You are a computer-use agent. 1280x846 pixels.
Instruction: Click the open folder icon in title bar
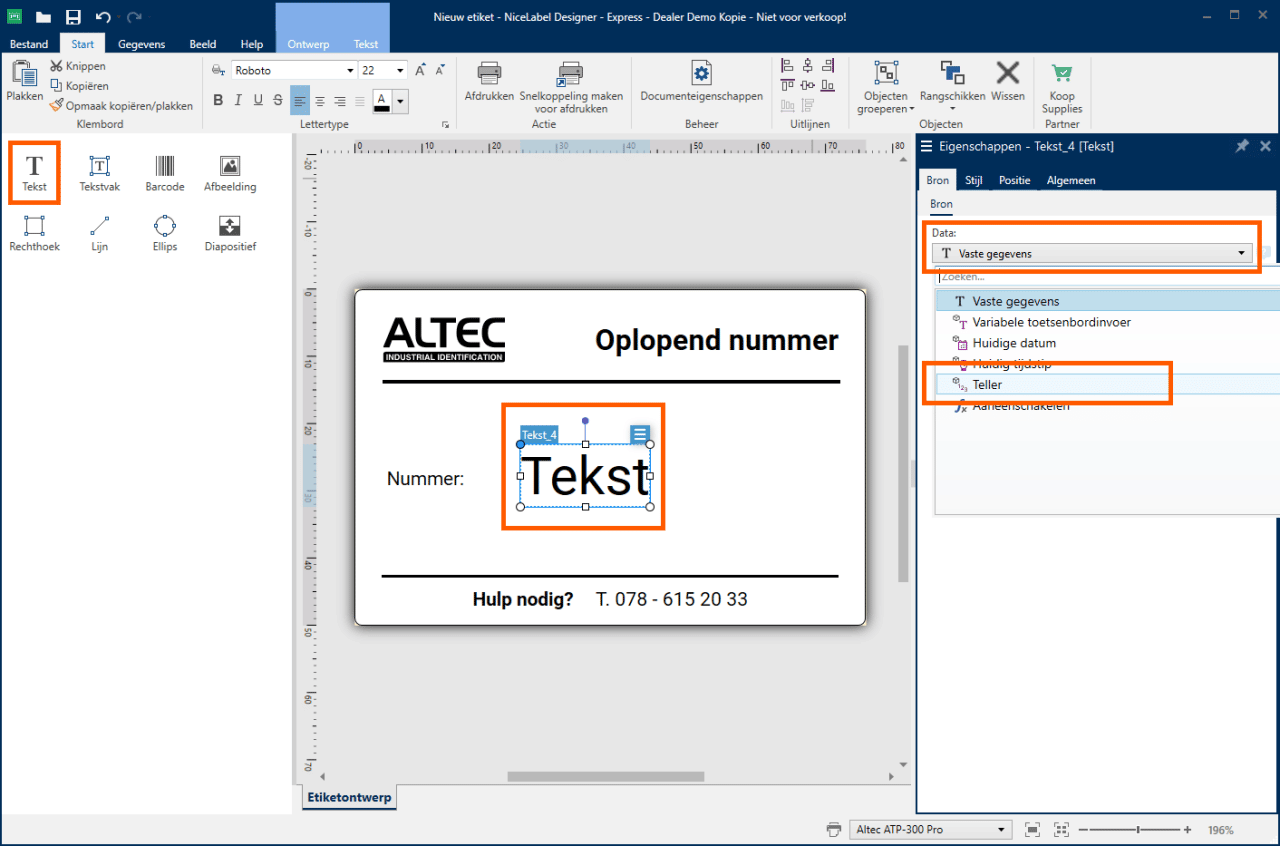(43, 17)
